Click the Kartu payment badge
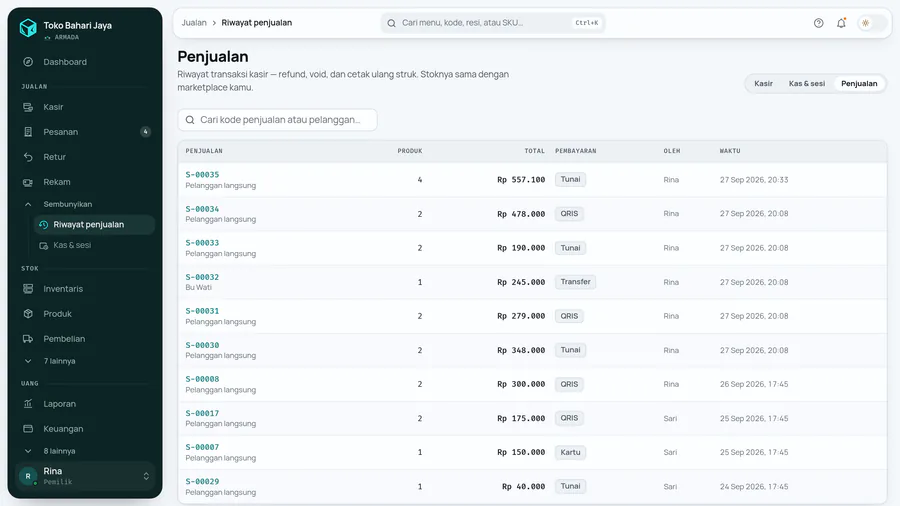The width and height of the screenshot is (900, 506). (x=570, y=453)
